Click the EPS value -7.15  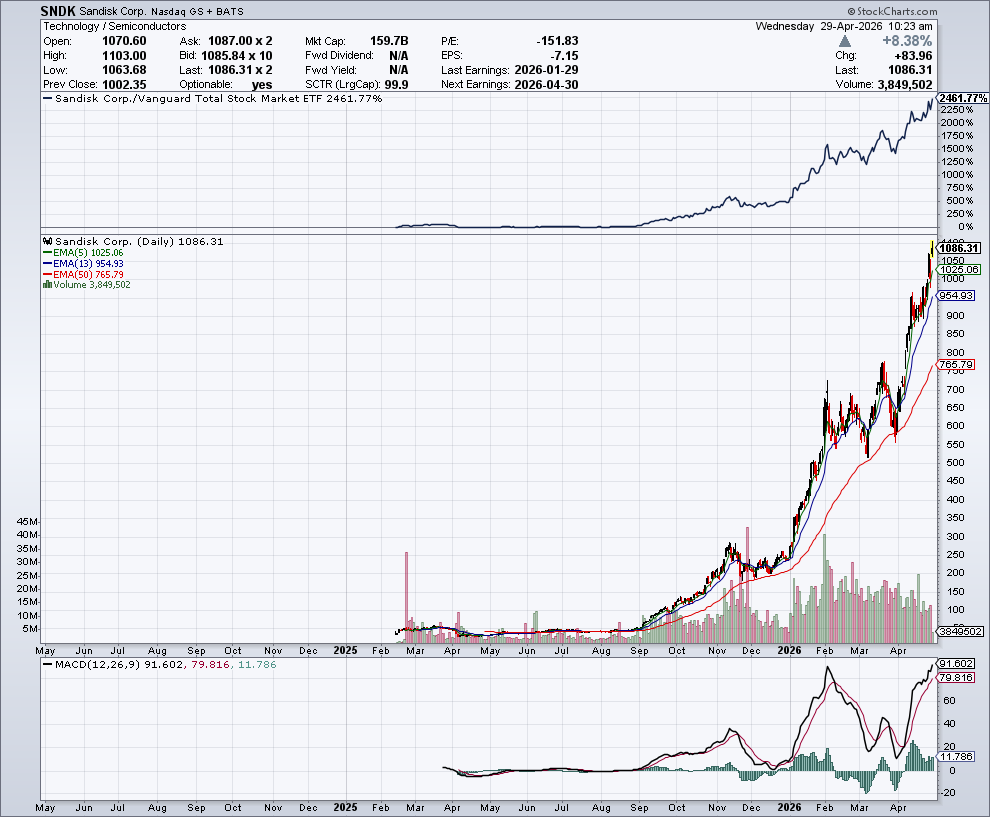coord(564,56)
